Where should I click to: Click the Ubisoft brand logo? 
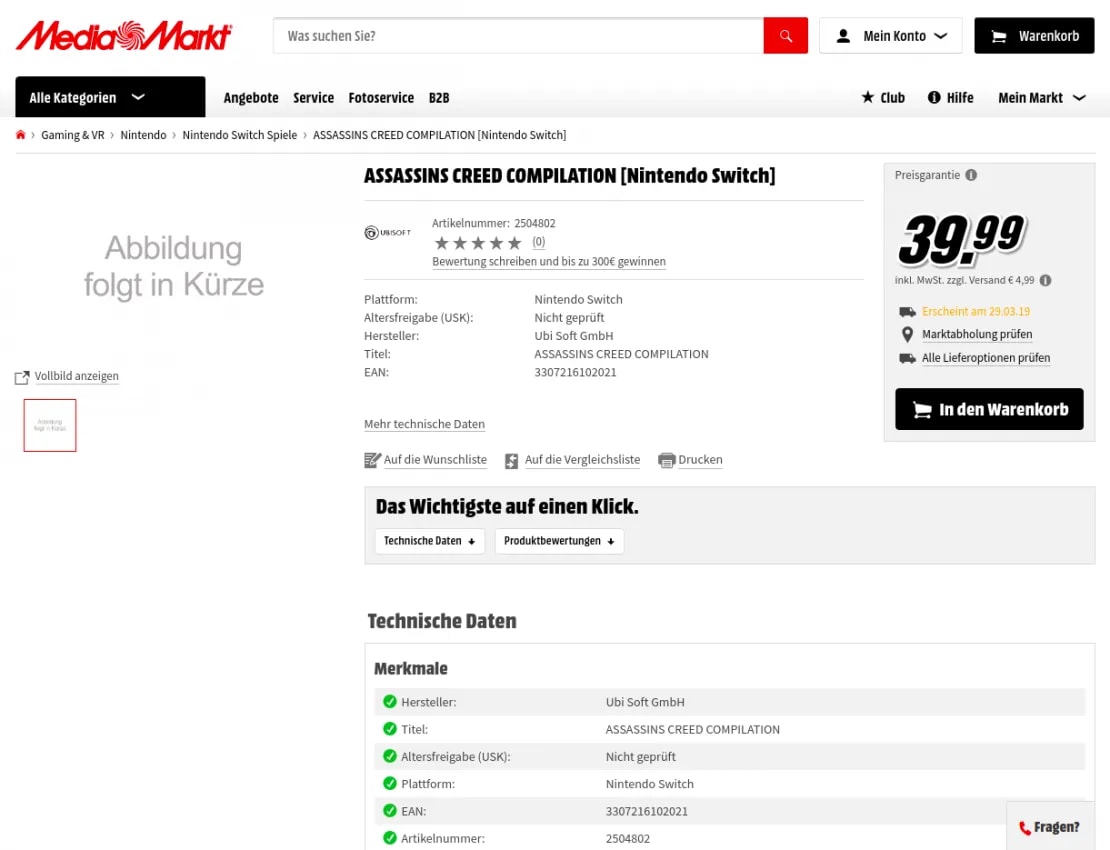click(387, 233)
